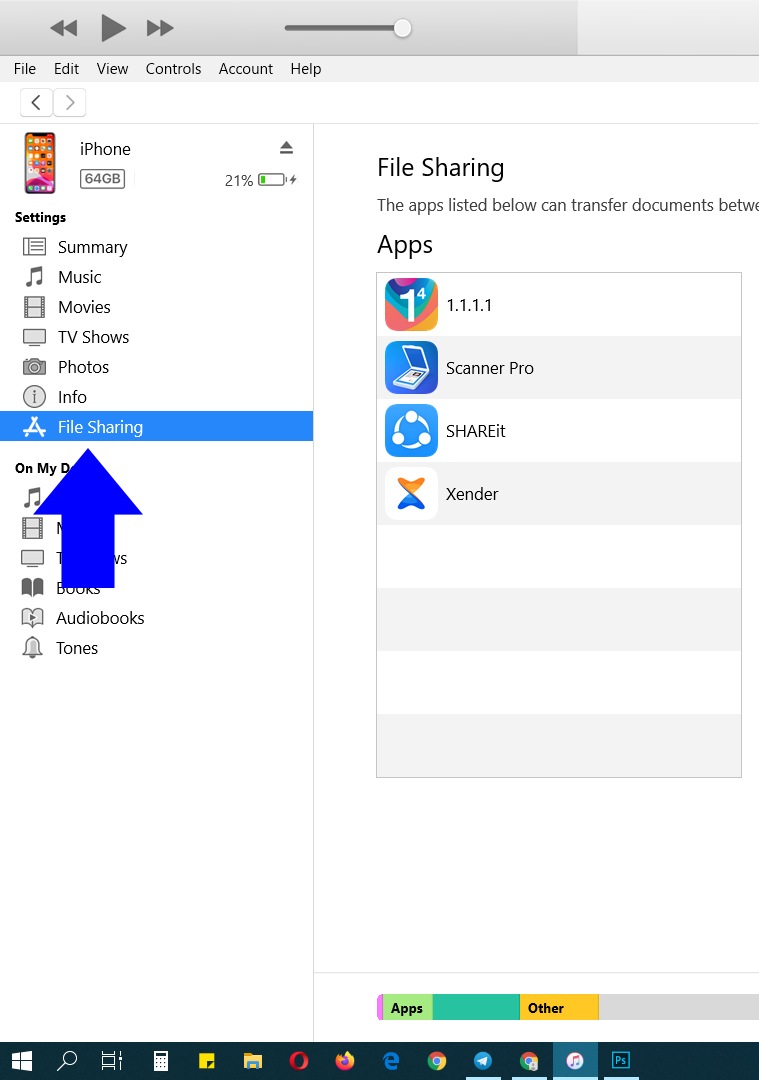Click the TV screen icon under On My Device
The height and width of the screenshot is (1080, 759).
(32, 558)
